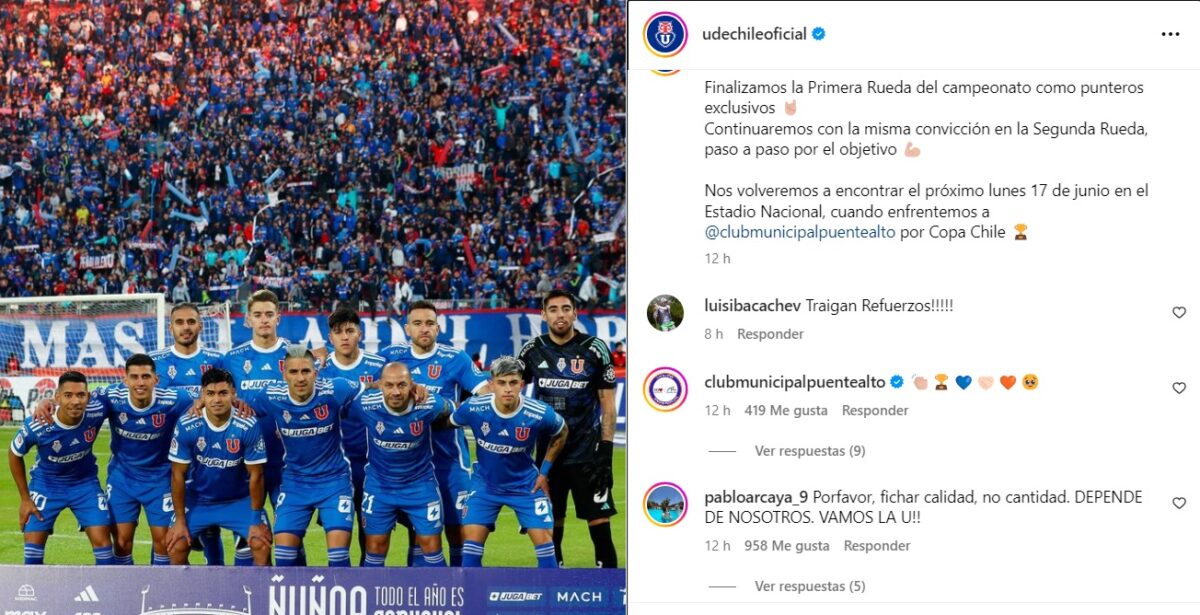Open the three-dot more options menu
Screen dimensions: 1200x615
1170,34
